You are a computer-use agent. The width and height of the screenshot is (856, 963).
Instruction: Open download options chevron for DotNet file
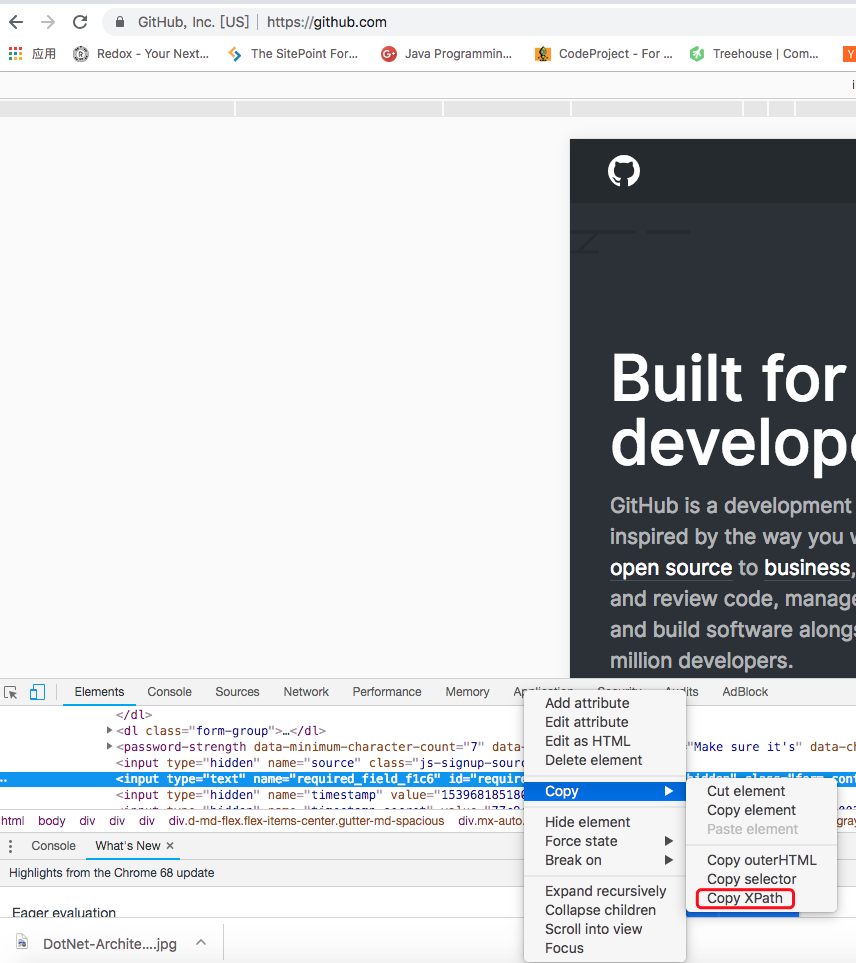(201, 943)
